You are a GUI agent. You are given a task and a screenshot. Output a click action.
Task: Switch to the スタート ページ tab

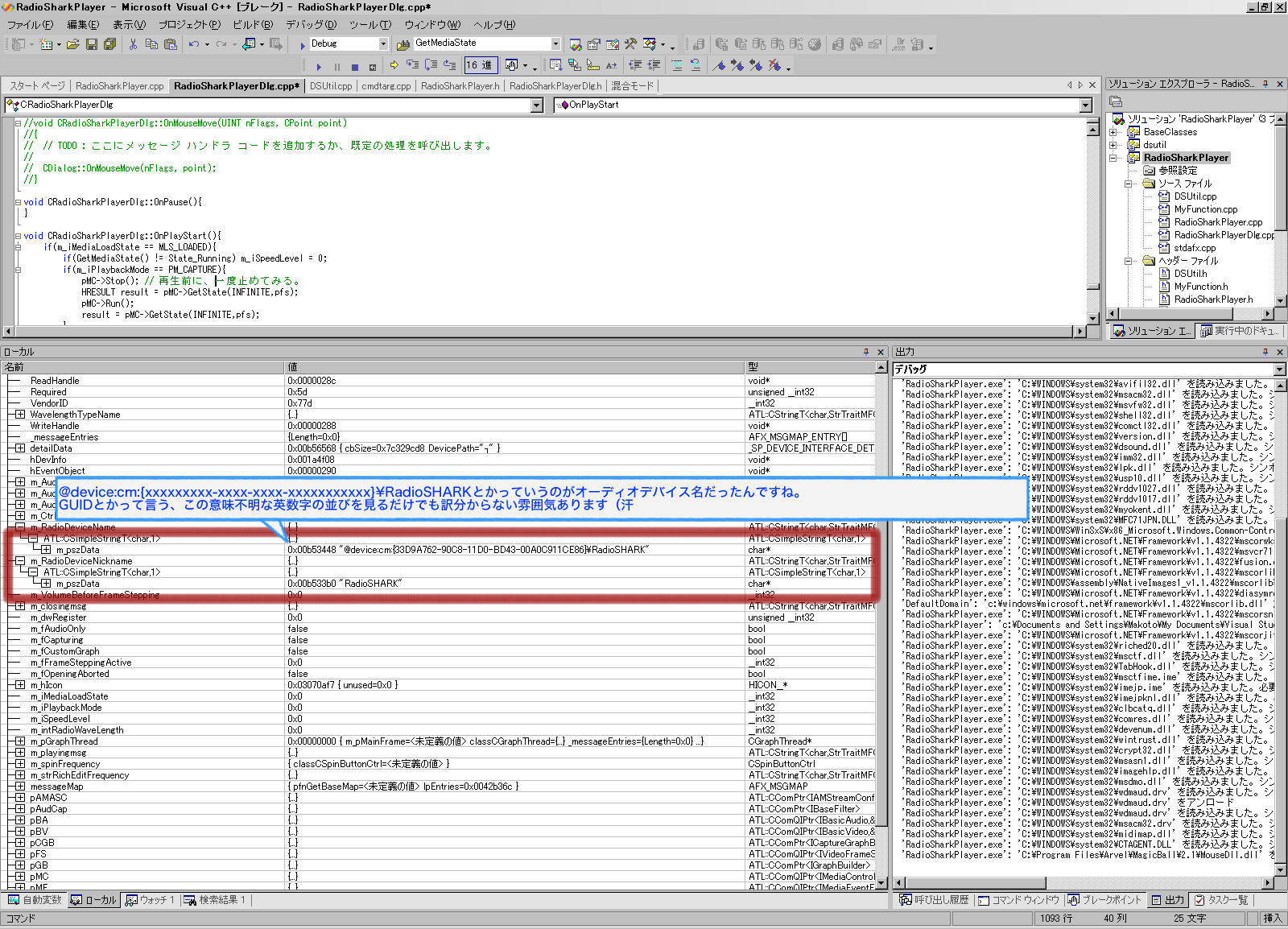pyautogui.click(x=37, y=86)
